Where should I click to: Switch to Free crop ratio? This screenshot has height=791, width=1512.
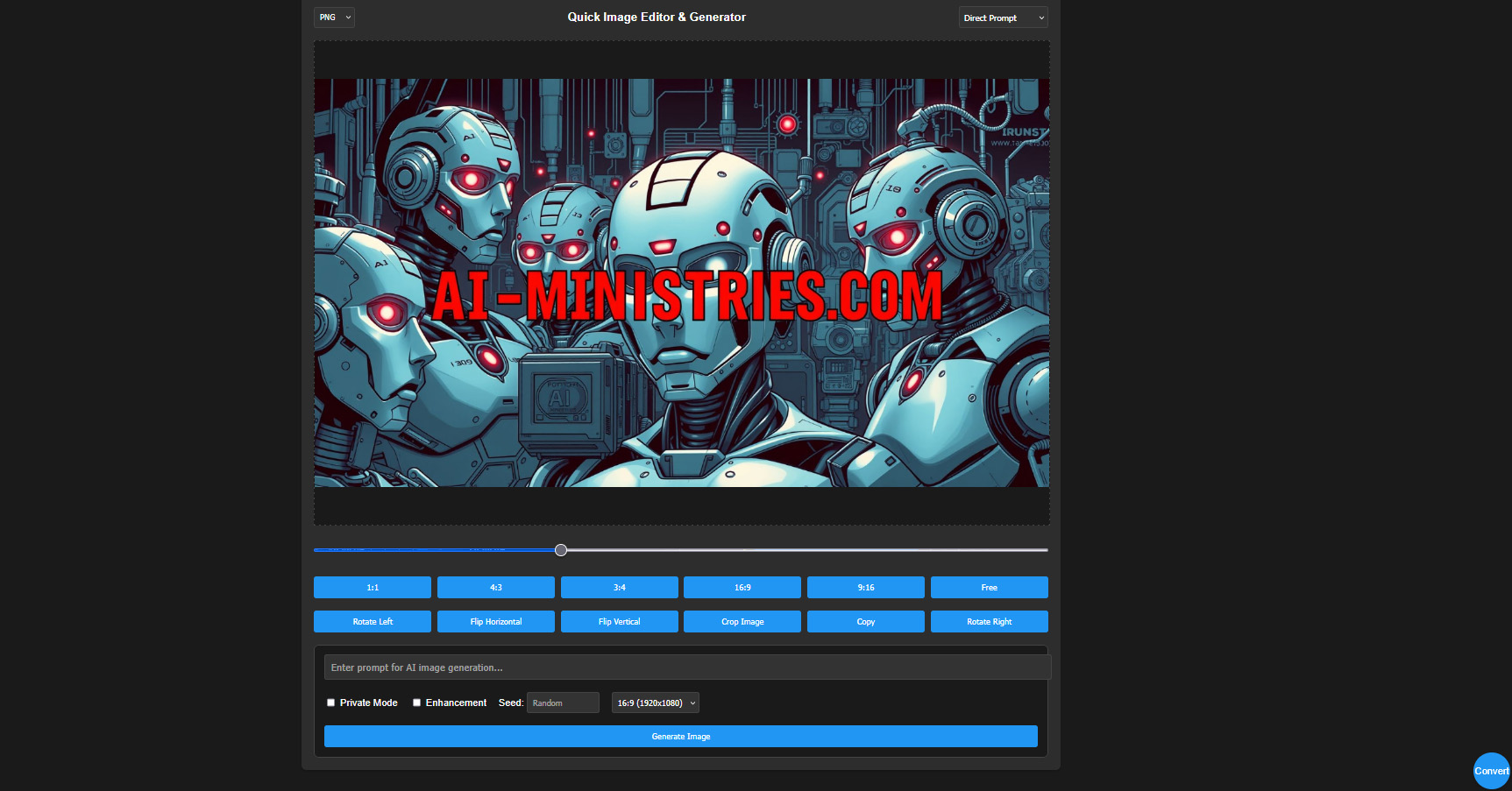pyautogui.click(x=990, y=587)
